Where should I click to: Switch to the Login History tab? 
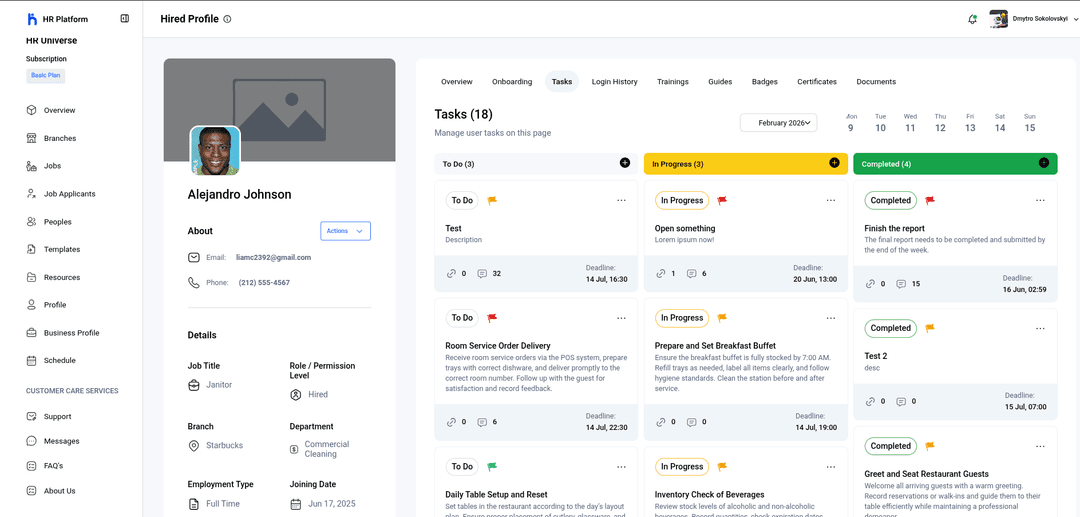click(x=614, y=82)
